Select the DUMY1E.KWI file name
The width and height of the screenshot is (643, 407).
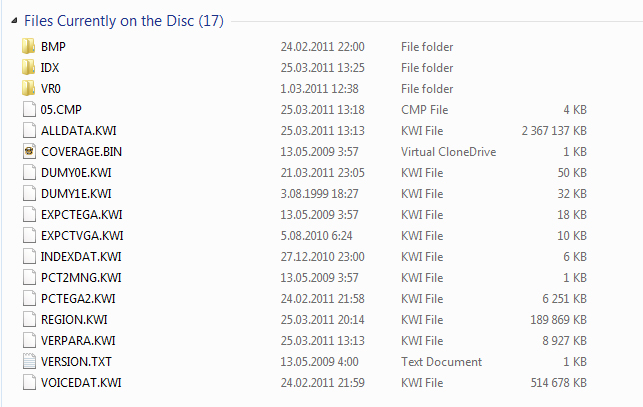[x=76, y=193]
